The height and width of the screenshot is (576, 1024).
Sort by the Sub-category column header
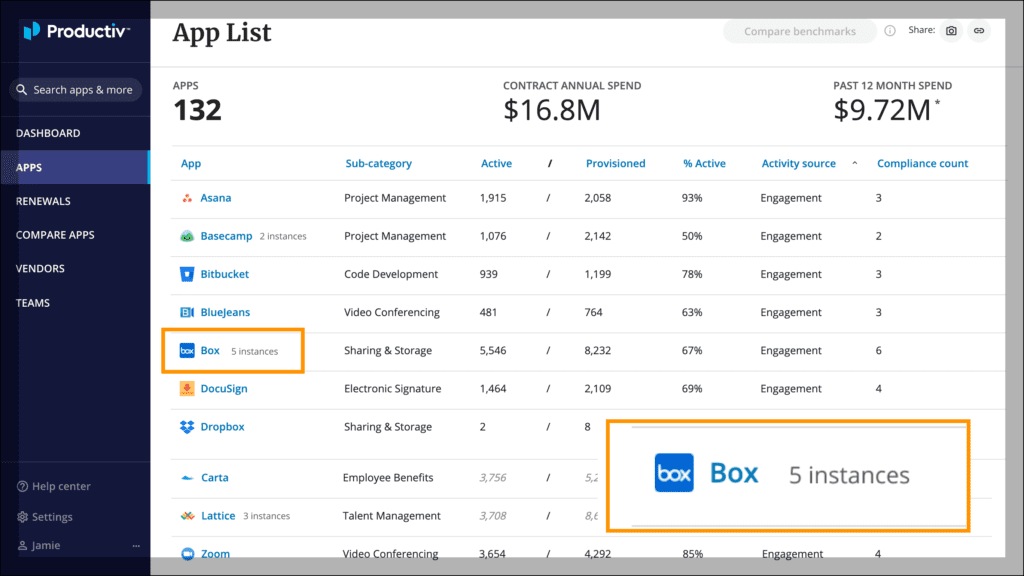pyautogui.click(x=378, y=163)
